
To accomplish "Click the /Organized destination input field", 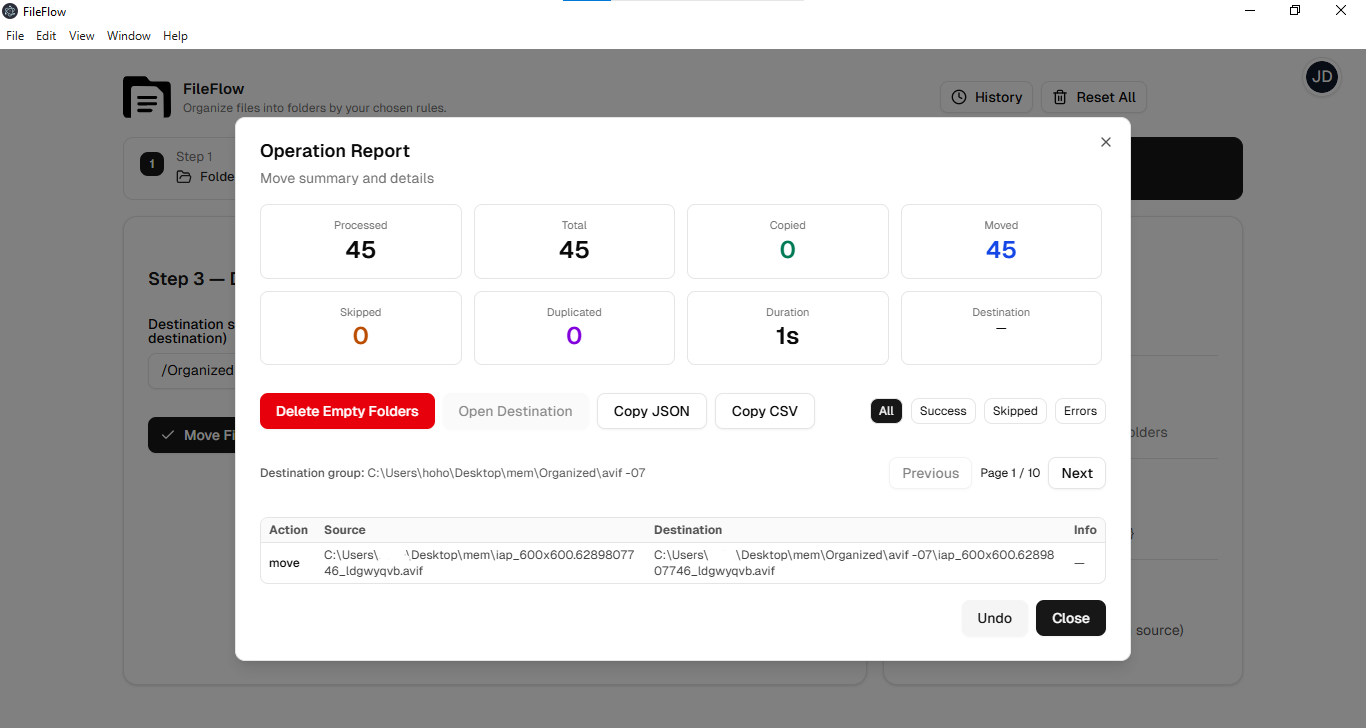I will coord(192,370).
